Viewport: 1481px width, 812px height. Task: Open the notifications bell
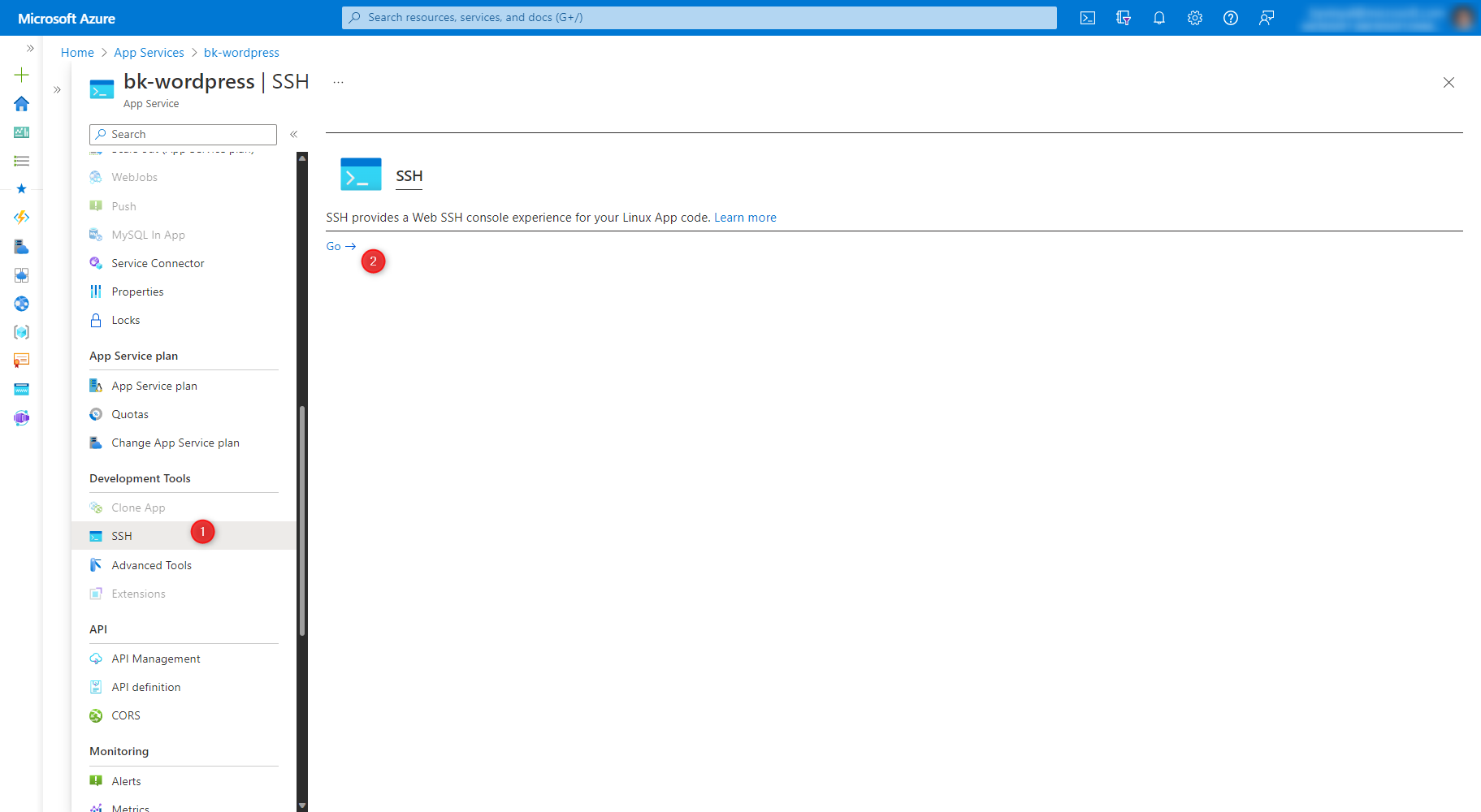(x=1159, y=17)
